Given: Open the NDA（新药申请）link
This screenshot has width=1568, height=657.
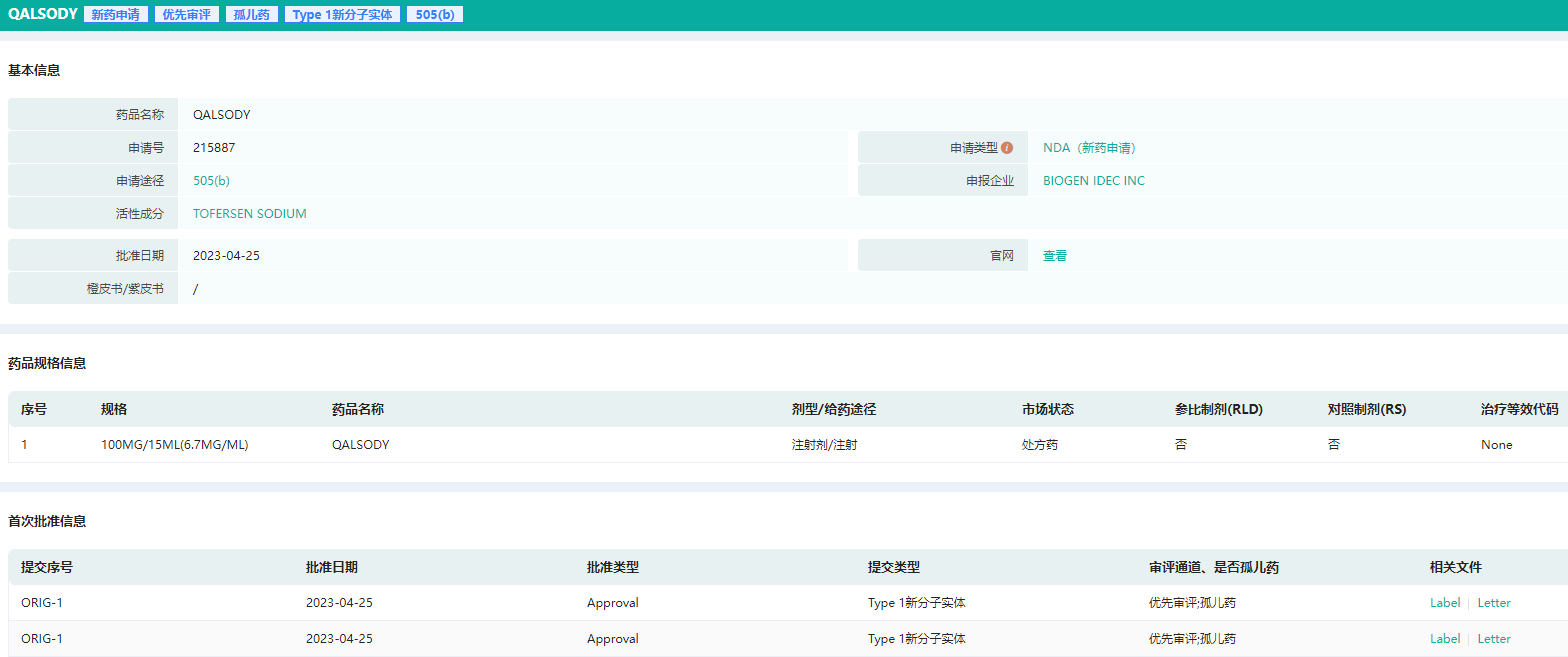Looking at the screenshot, I should click(1089, 148).
